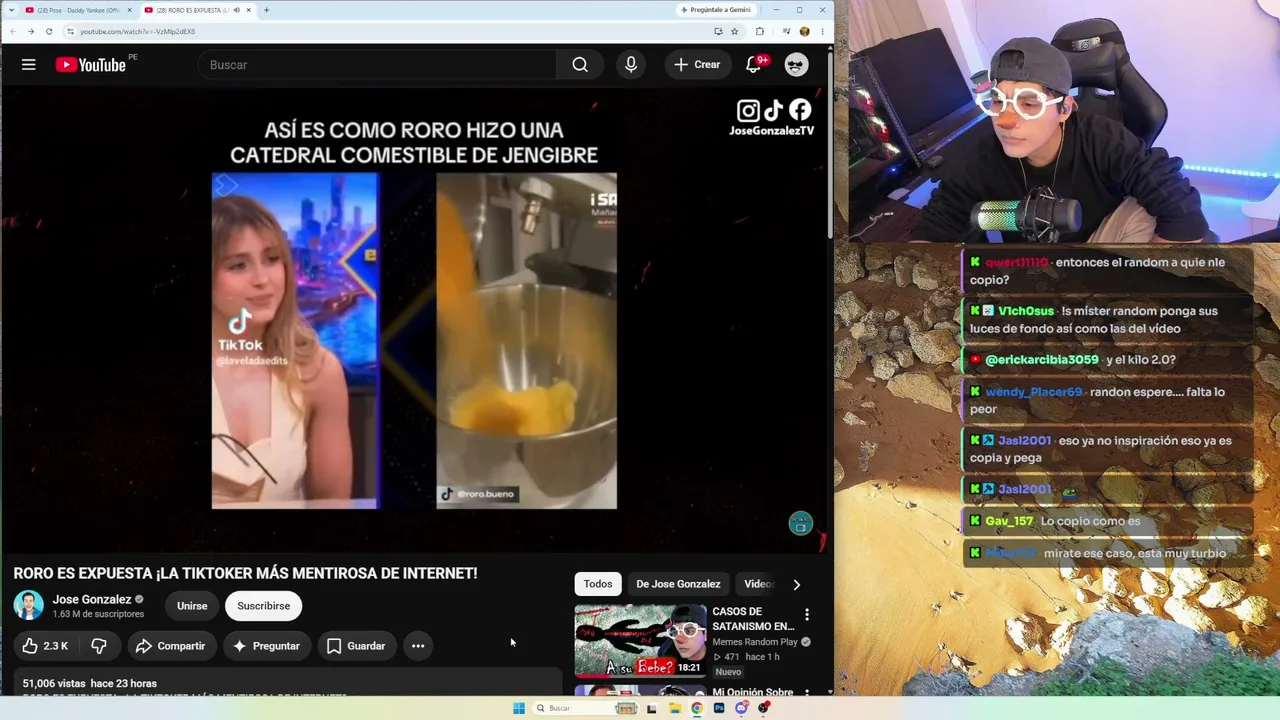Switch to the Pose - Daddy Yankee tab
Screen dimensions: 1280x720
(78, 10)
